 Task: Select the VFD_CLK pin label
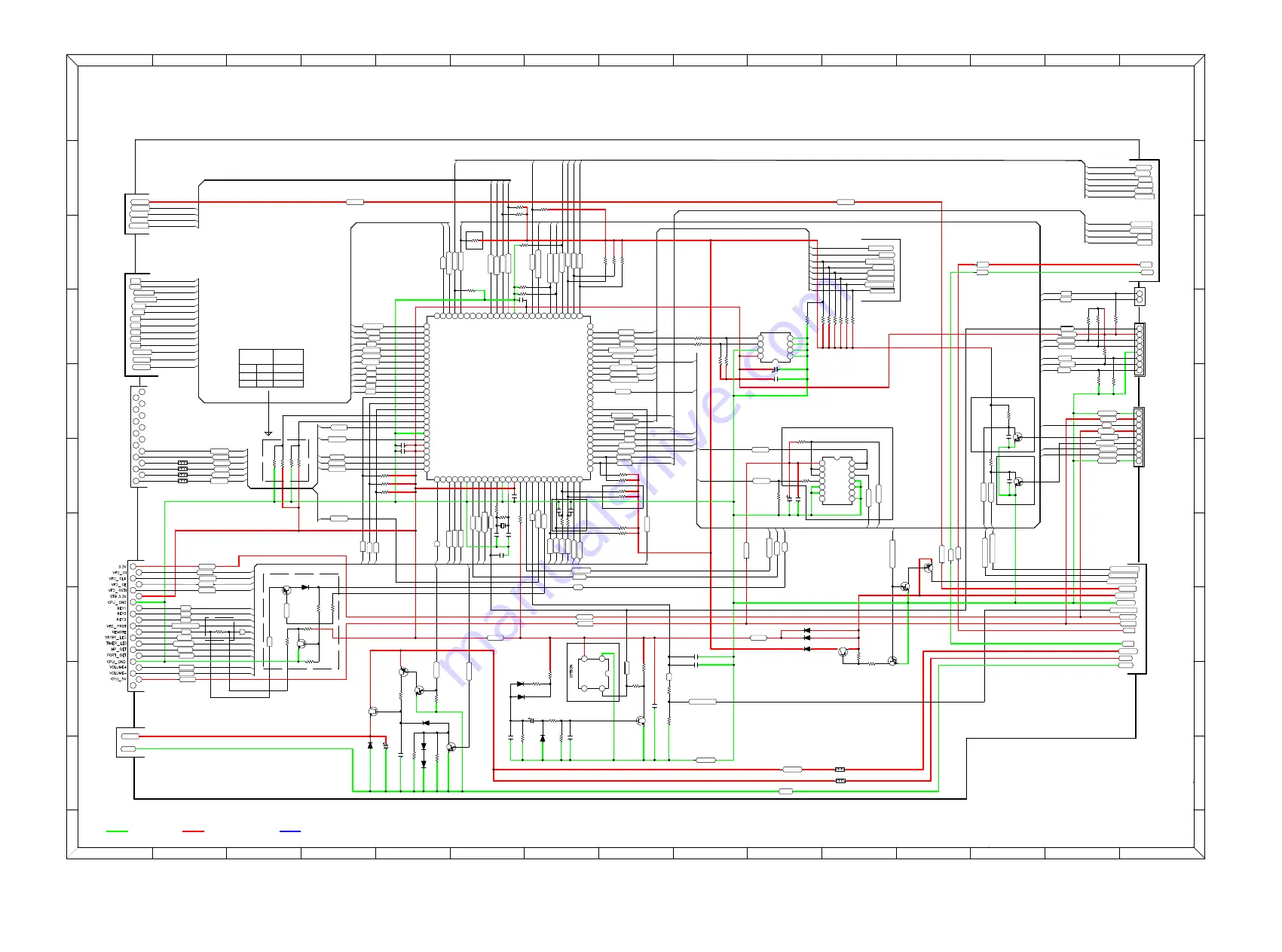click(x=118, y=579)
